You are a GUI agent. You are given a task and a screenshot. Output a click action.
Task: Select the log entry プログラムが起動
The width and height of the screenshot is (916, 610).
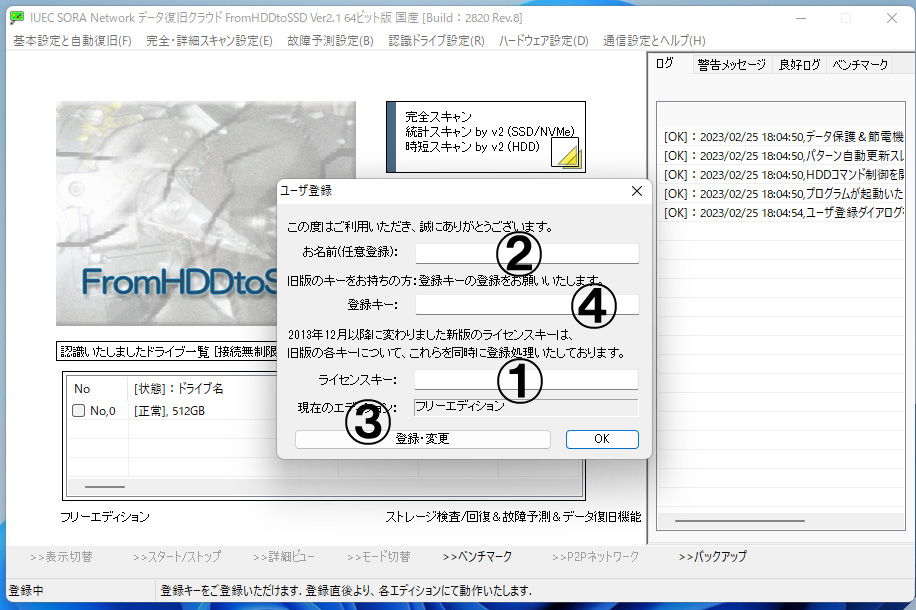point(783,193)
